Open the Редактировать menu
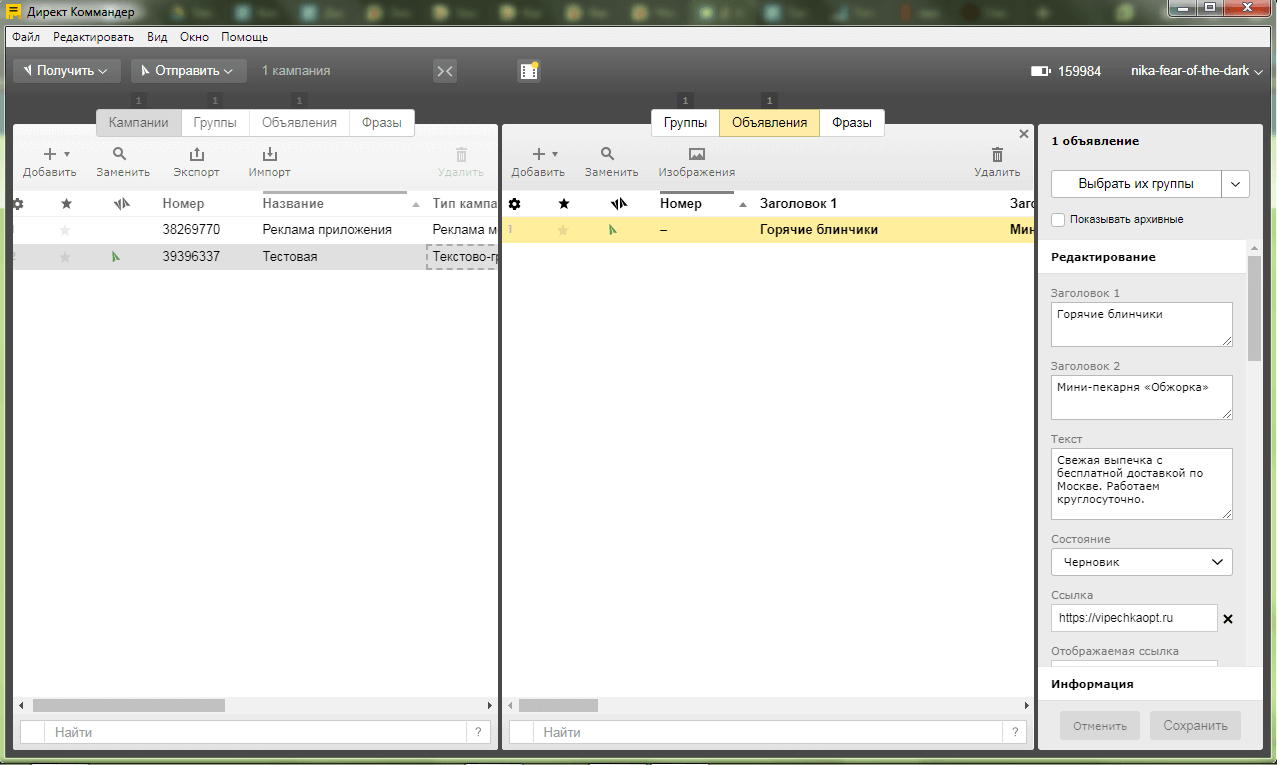Image resolution: width=1277 pixels, height=765 pixels. (93, 37)
